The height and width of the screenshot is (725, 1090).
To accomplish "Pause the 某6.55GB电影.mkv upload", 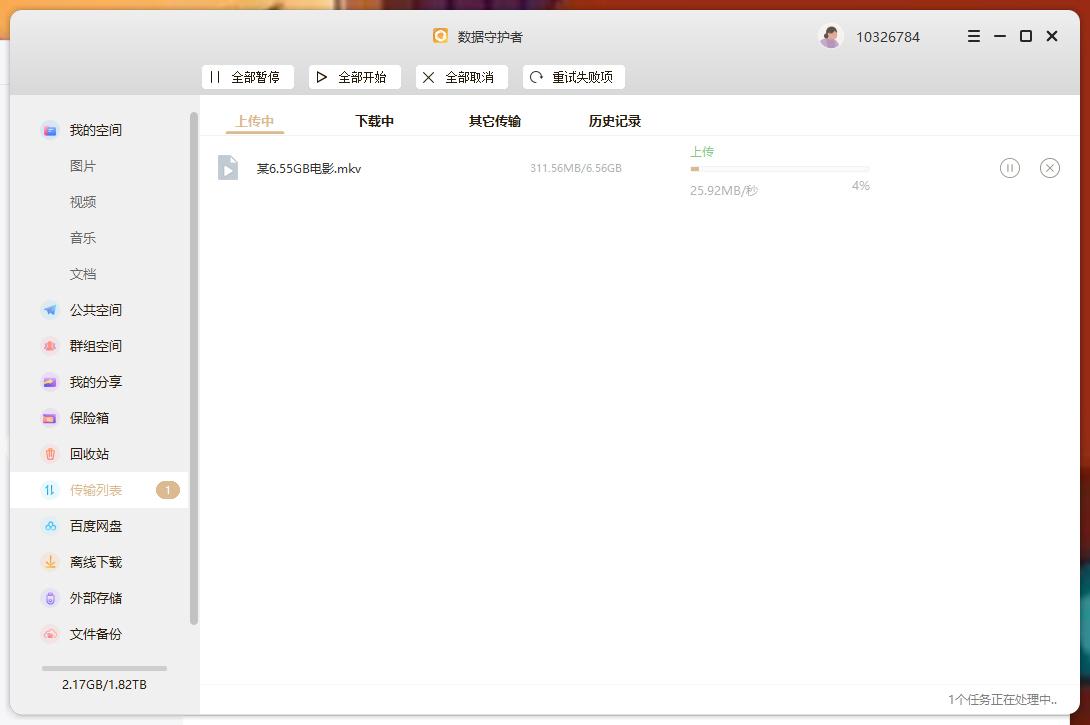I will point(1010,168).
